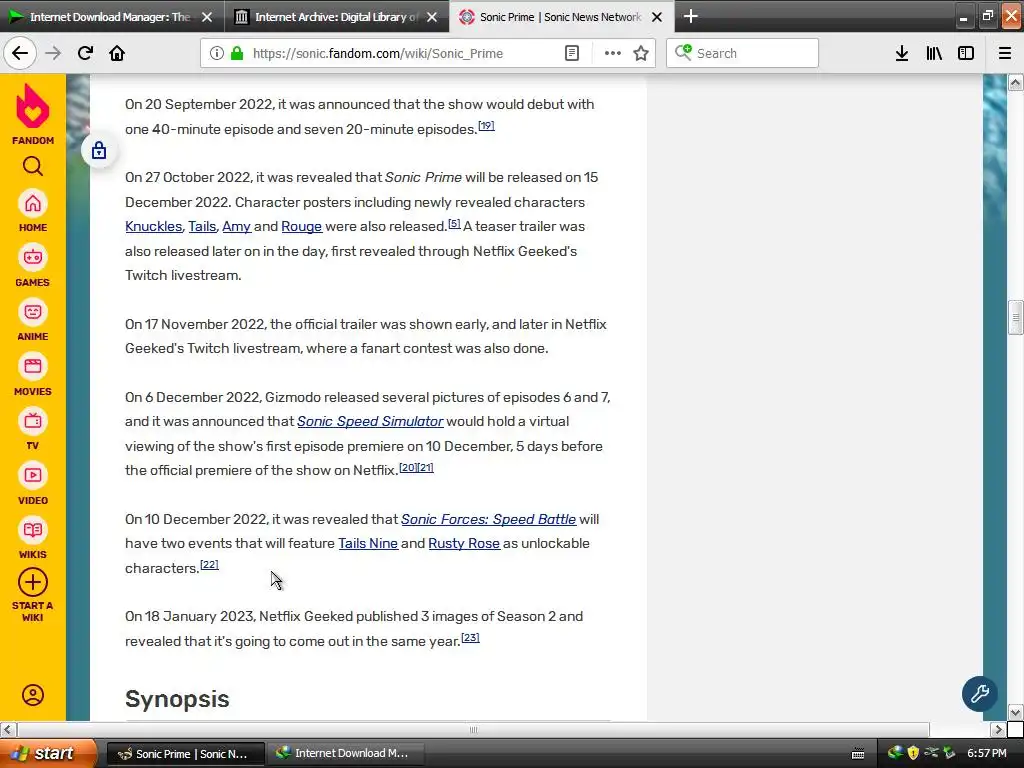Jump to reference 21

point(426,468)
